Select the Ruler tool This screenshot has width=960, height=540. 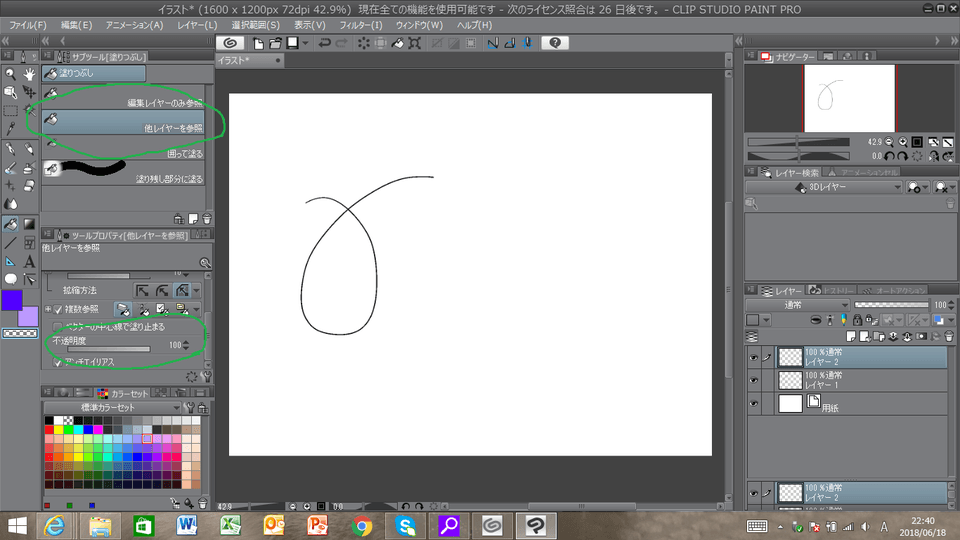(x=10, y=261)
